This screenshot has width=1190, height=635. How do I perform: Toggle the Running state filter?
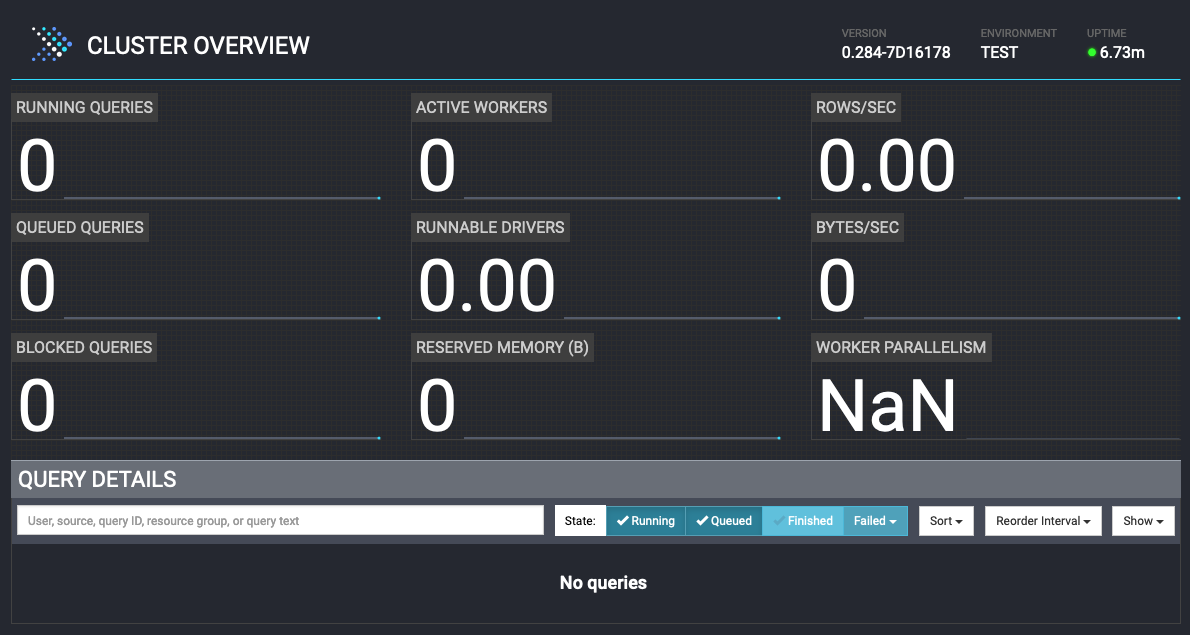[646, 521]
